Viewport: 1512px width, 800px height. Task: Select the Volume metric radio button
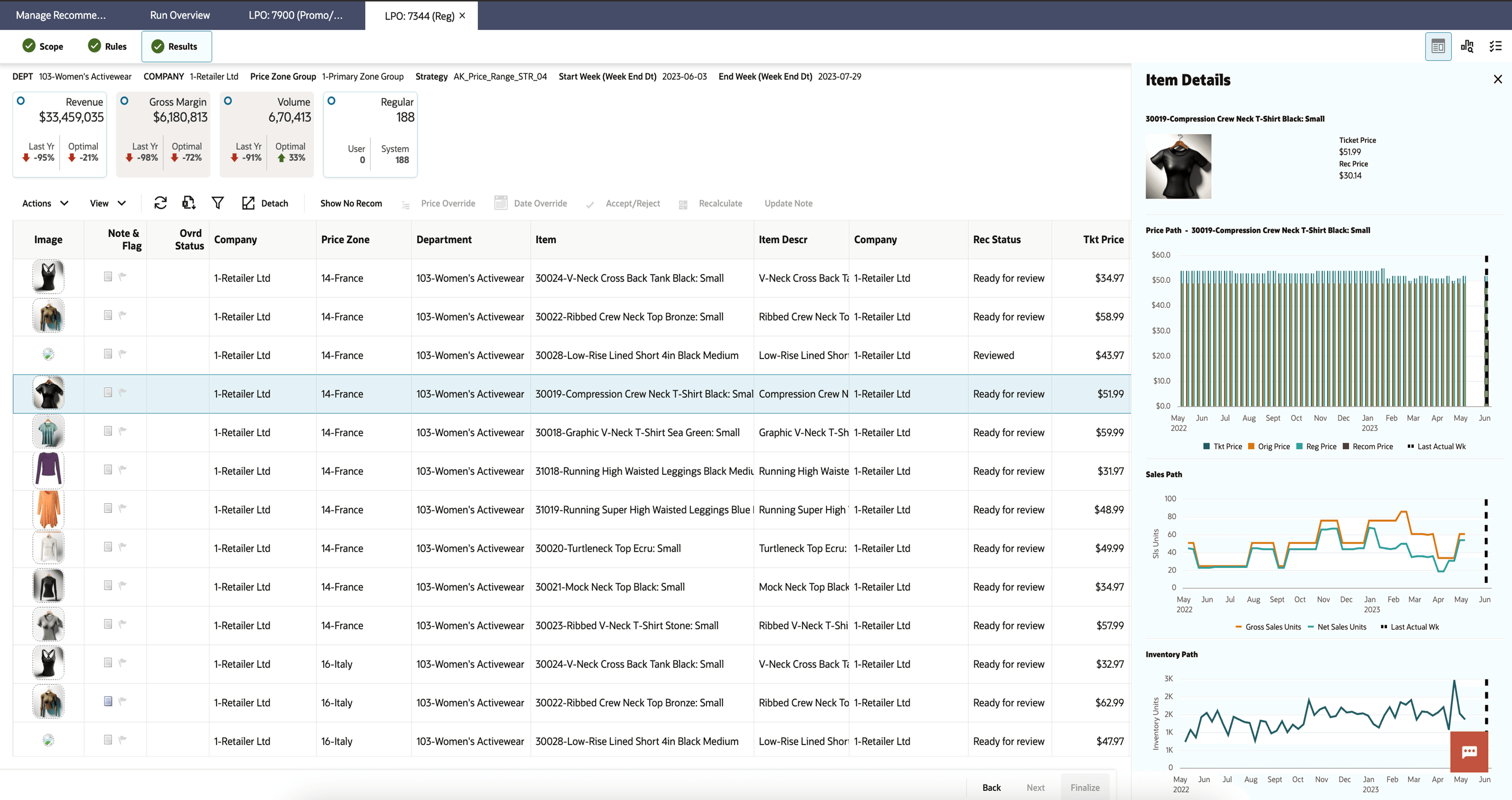[228, 101]
